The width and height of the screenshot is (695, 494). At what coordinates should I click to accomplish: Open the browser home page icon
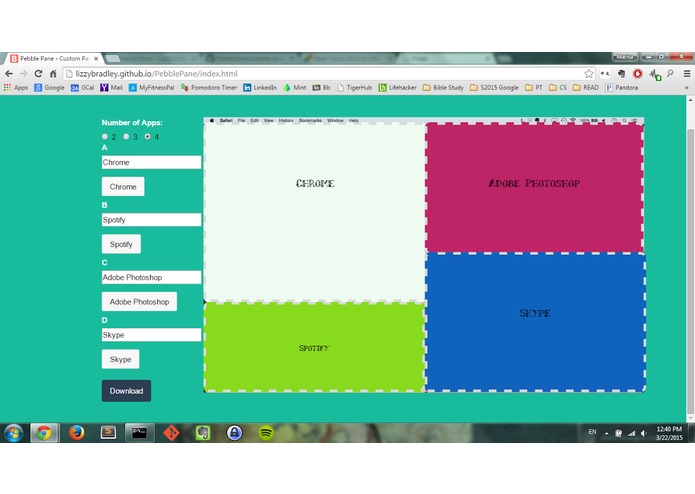(53, 74)
